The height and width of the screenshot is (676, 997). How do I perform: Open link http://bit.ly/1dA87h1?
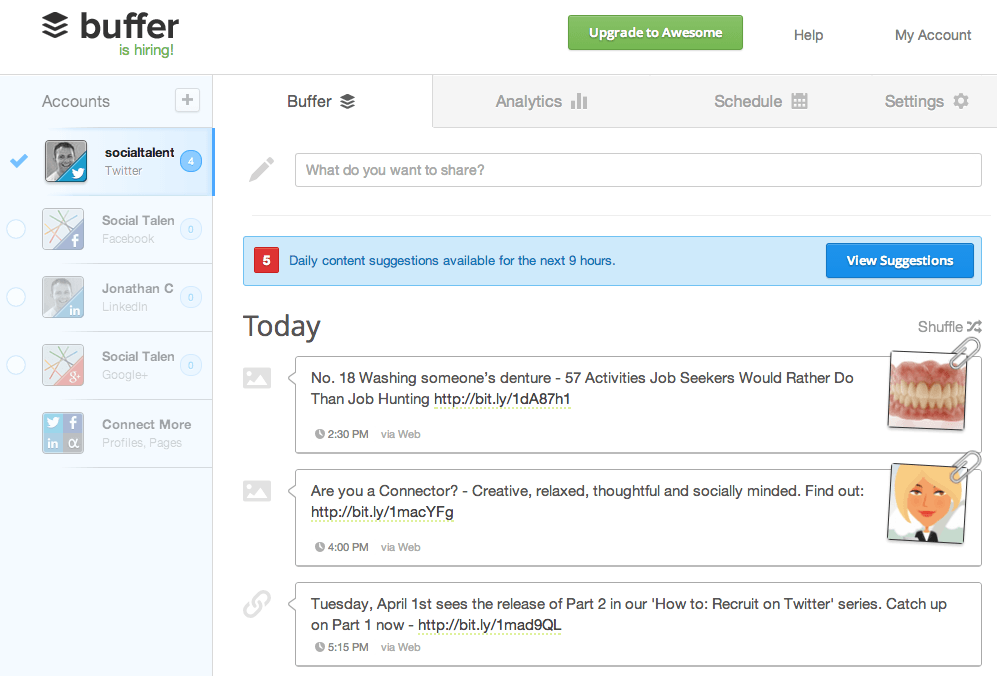(502, 399)
